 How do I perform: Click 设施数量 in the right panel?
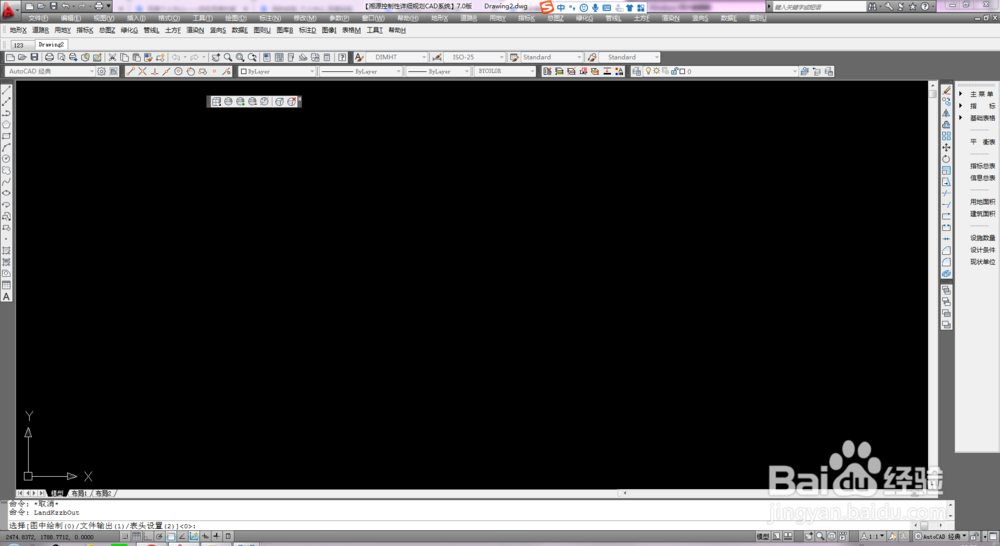[982, 238]
